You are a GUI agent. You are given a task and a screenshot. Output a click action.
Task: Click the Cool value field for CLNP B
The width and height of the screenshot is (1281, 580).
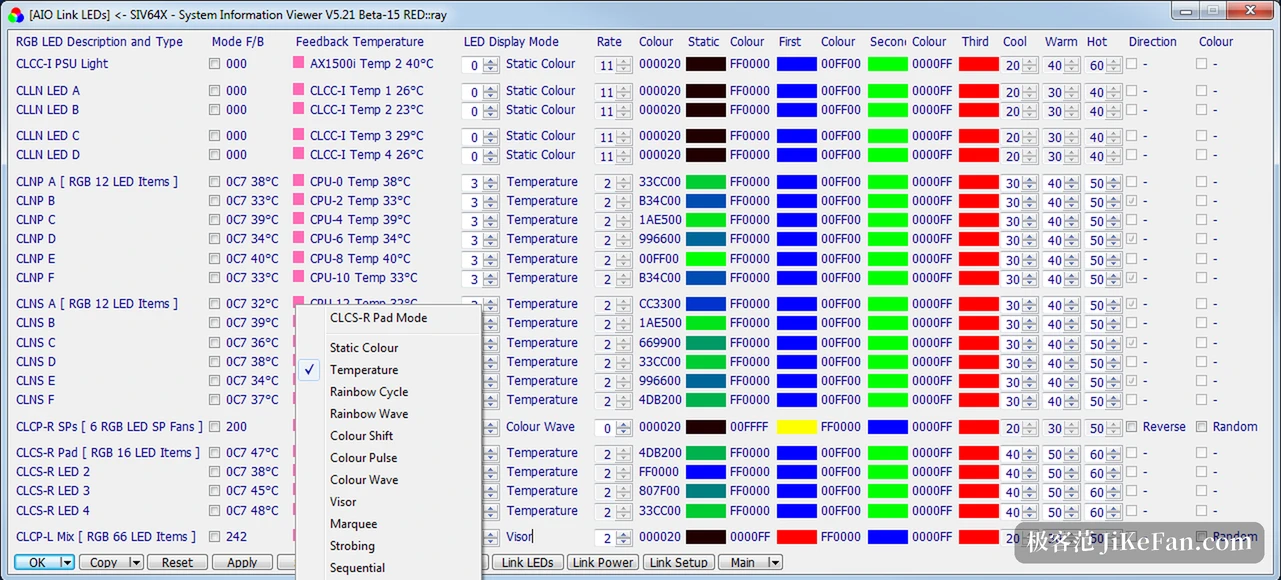pyautogui.click(x=1013, y=202)
